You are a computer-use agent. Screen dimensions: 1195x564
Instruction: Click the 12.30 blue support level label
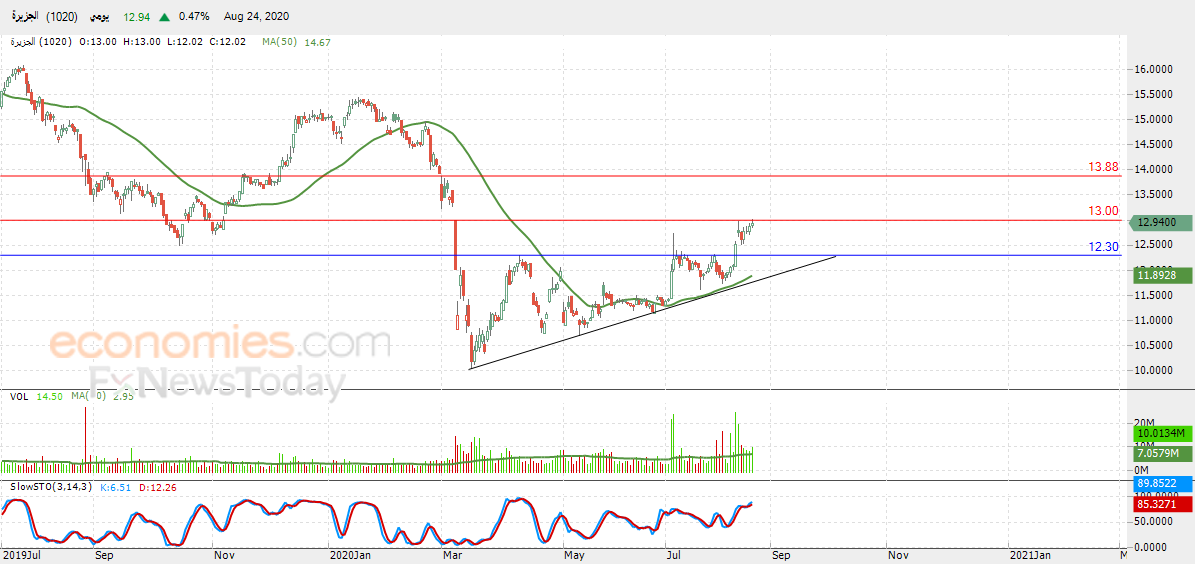(1104, 246)
